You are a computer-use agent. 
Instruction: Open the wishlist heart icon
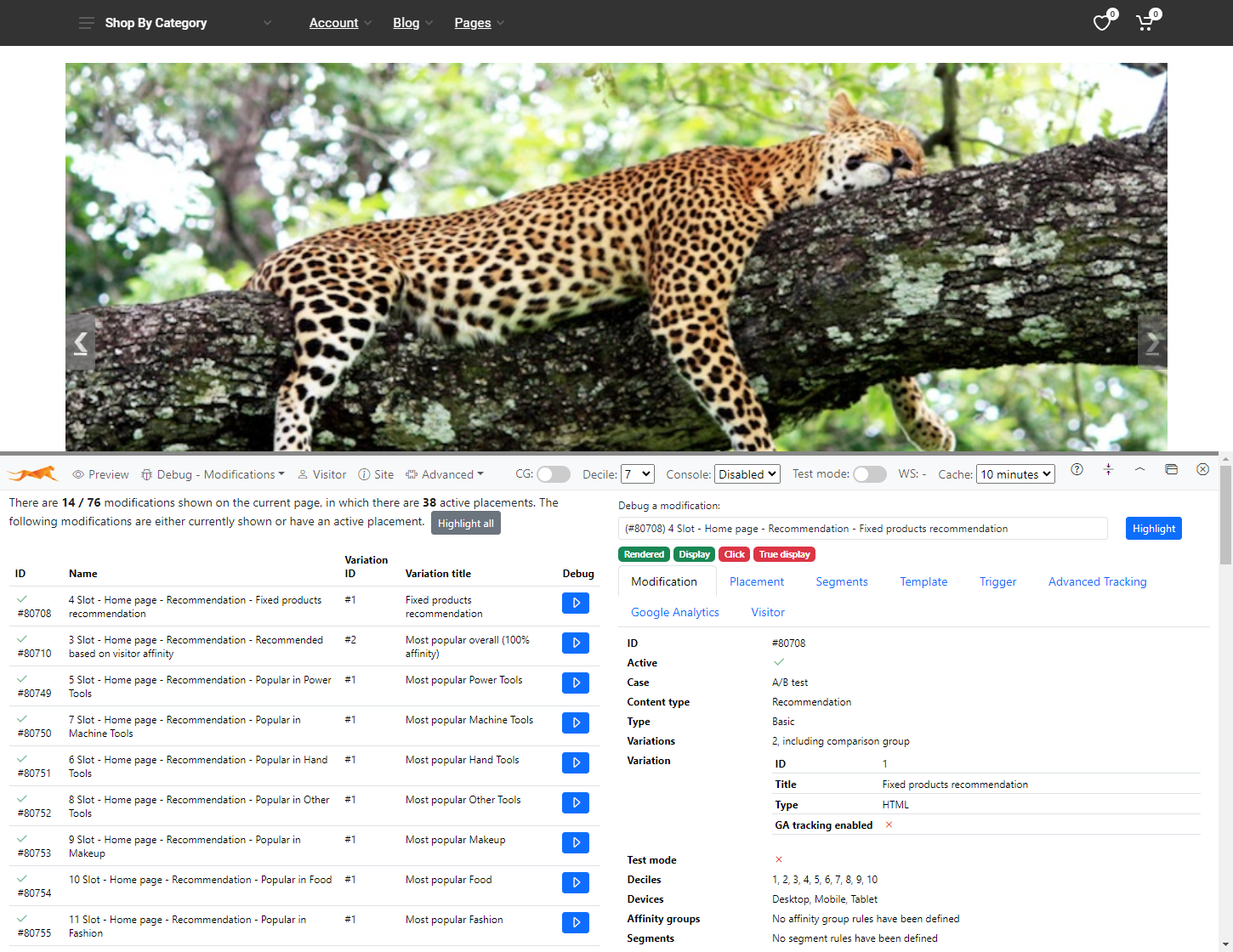click(1103, 23)
